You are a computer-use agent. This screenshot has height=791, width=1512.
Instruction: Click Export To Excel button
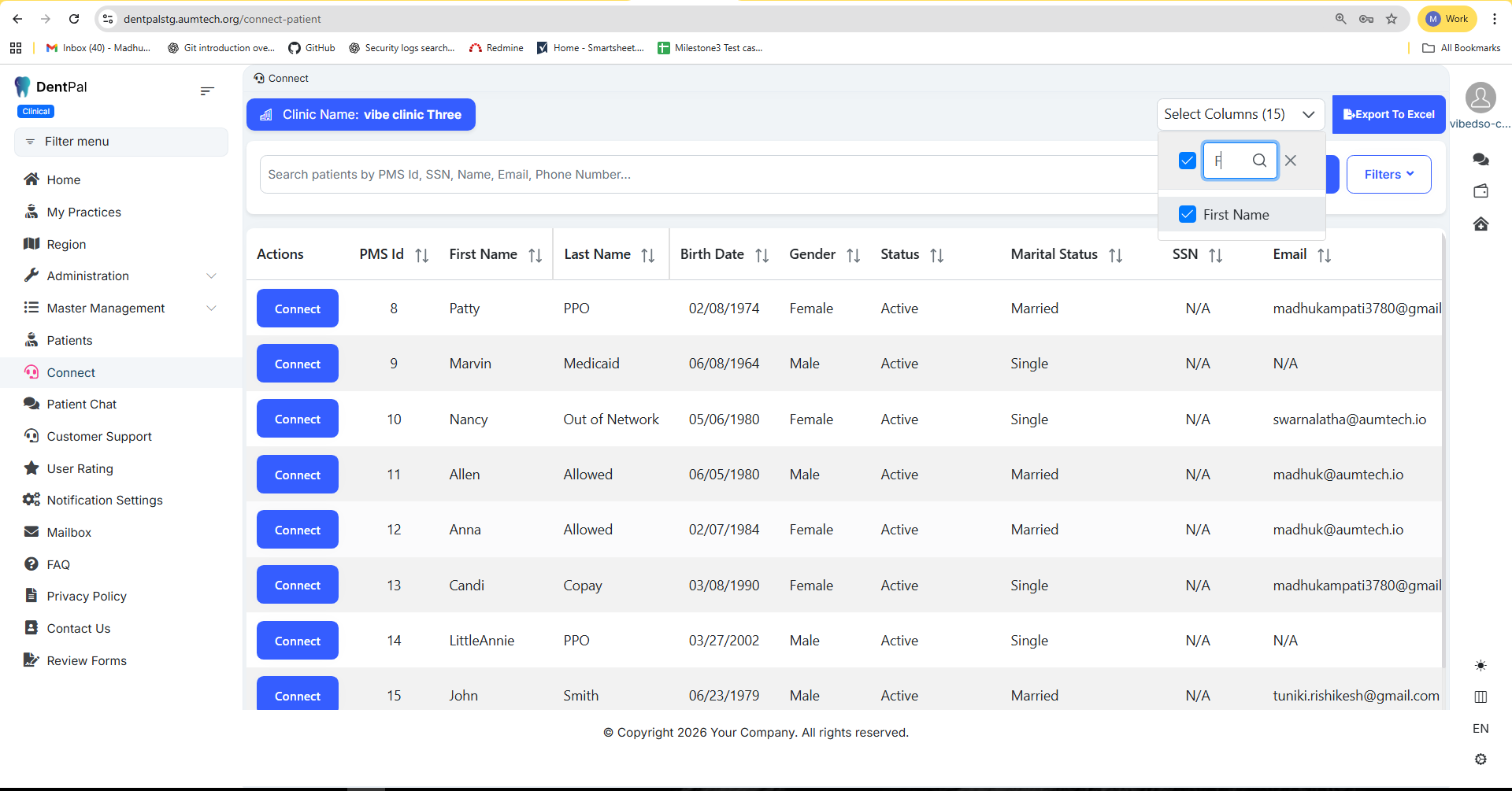pos(1388,114)
